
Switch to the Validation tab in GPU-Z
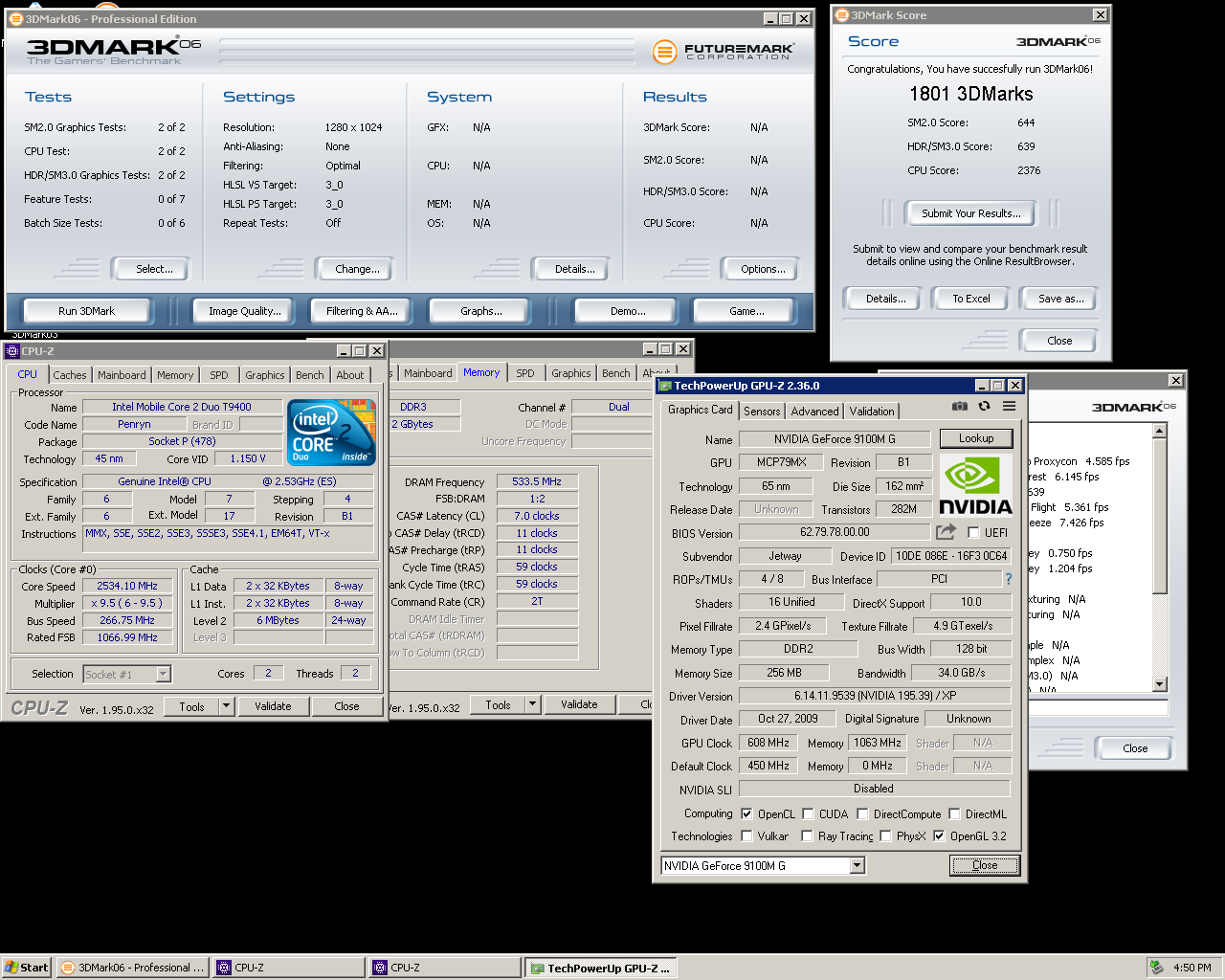coord(872,412)
